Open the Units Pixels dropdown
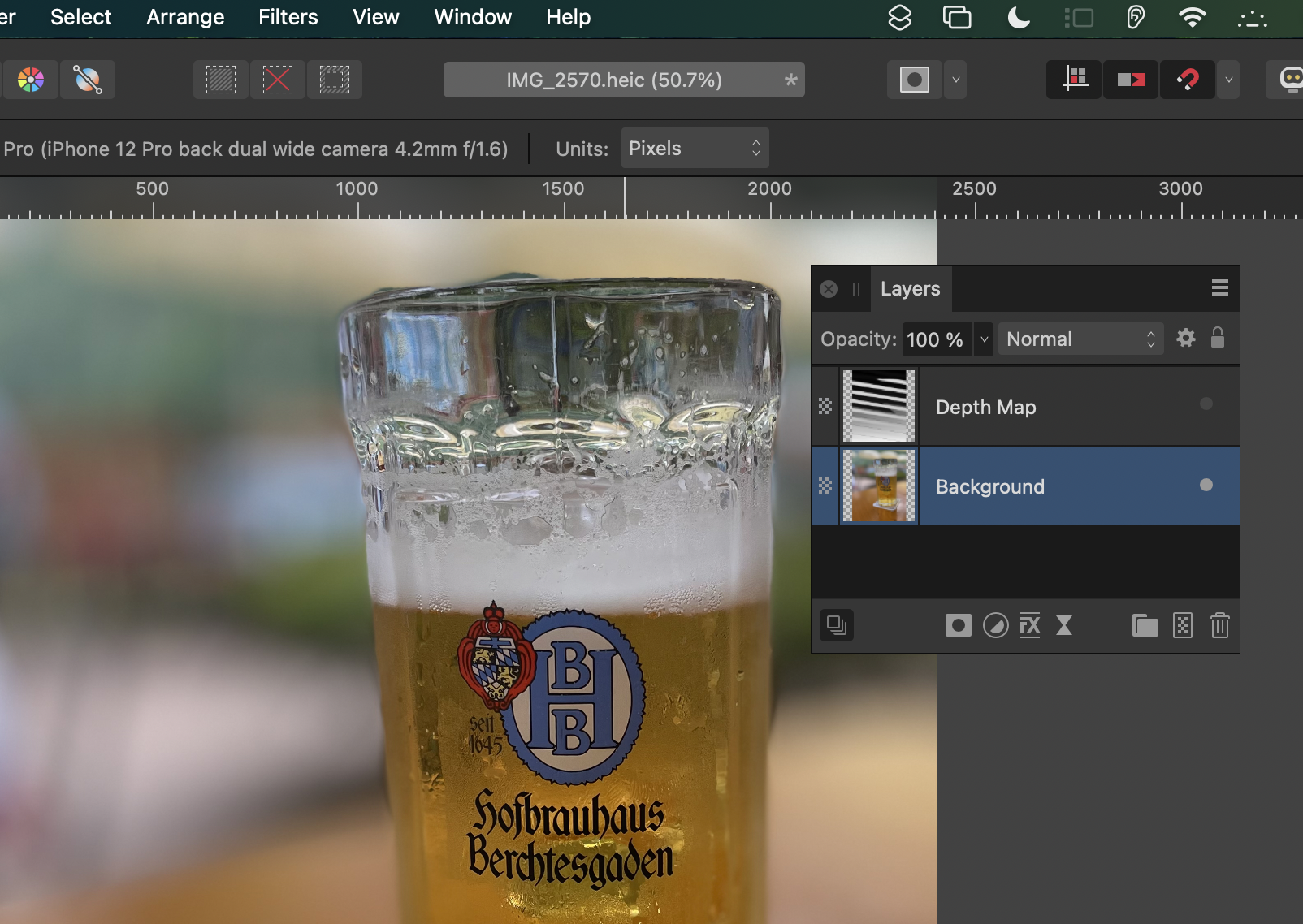 click(x=695, y=148)
